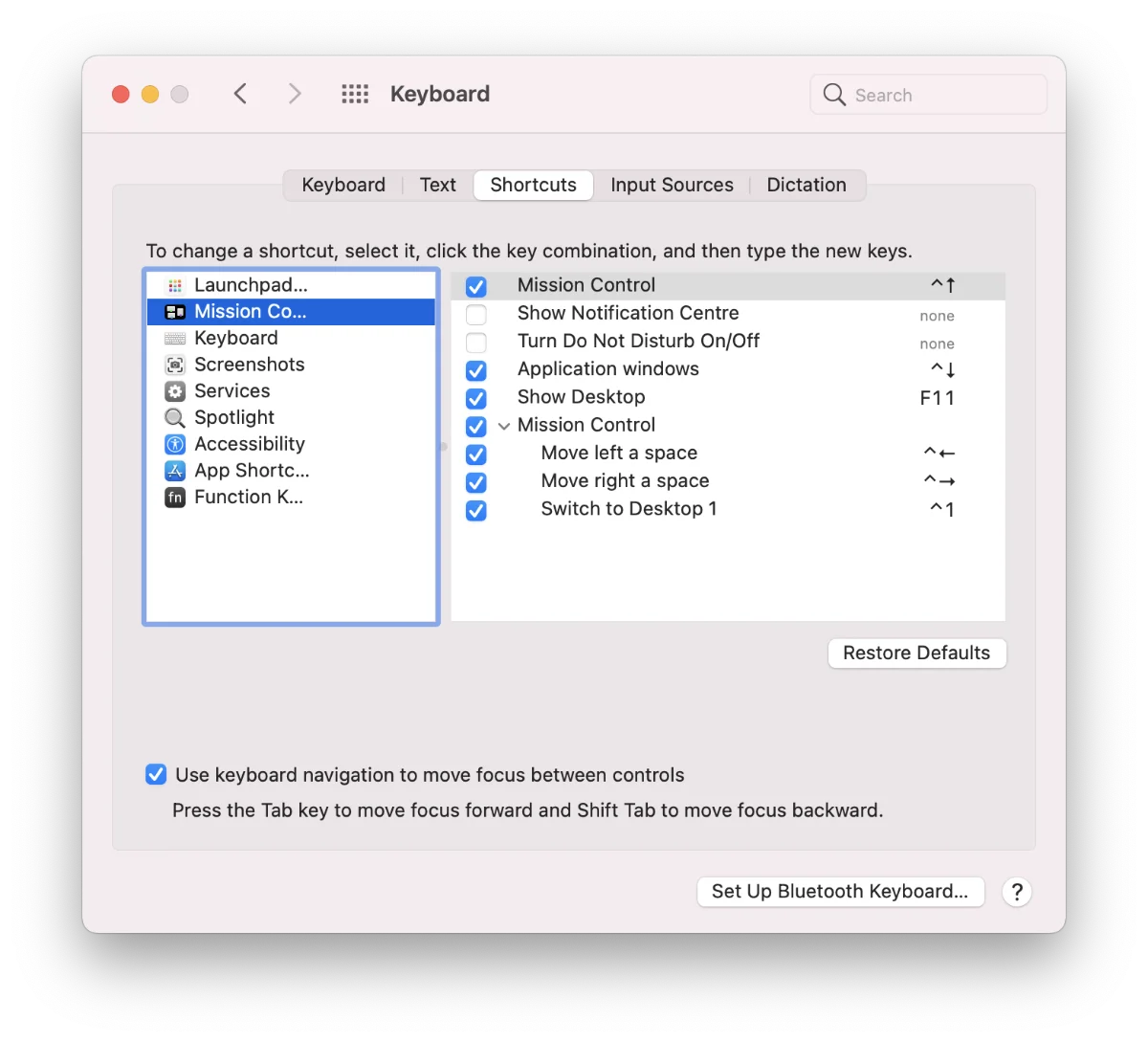
Task: Go forward with the right arrow
Action: 295,94
